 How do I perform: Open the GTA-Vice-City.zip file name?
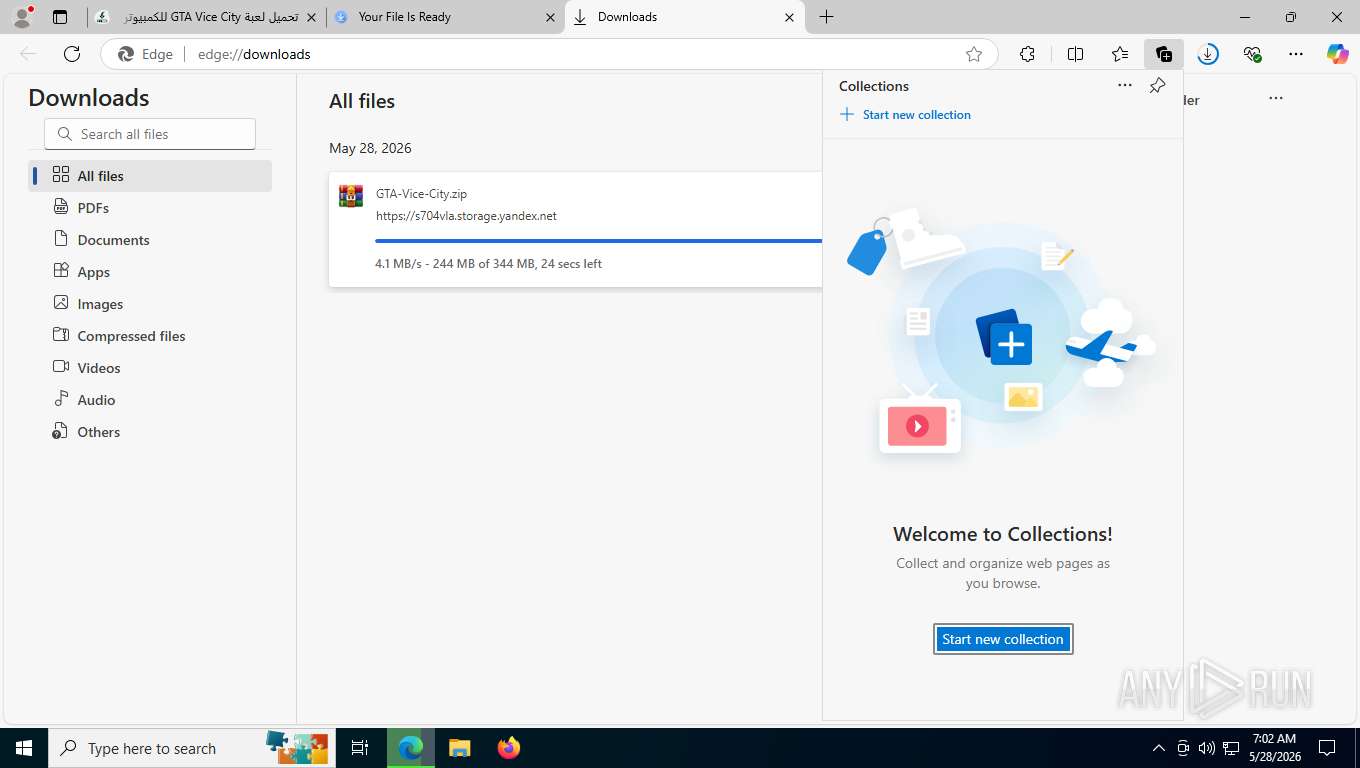point(421,194)
